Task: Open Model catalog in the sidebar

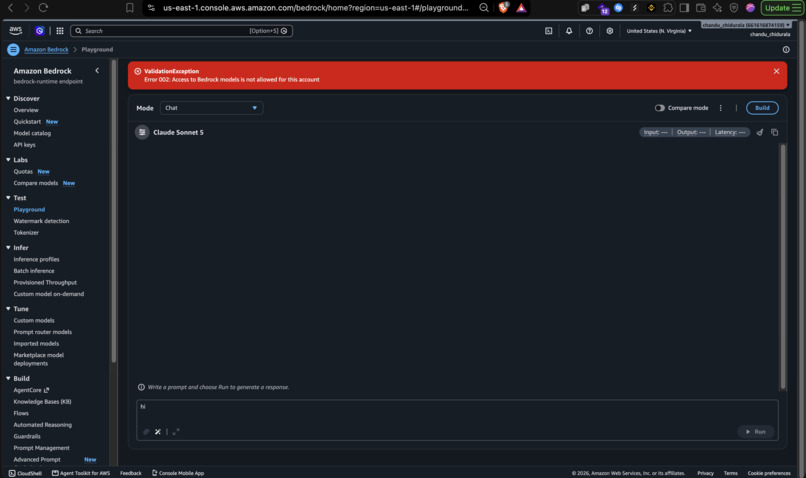Action: (x=32, y=133)
